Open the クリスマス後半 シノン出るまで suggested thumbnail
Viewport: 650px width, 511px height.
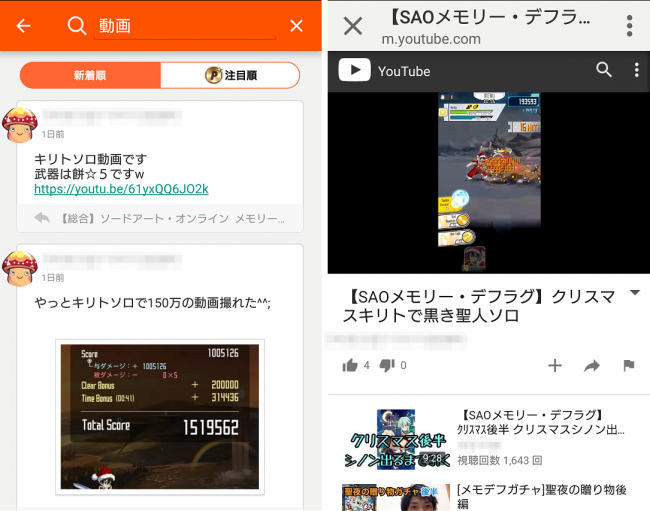tap(396, 439)
